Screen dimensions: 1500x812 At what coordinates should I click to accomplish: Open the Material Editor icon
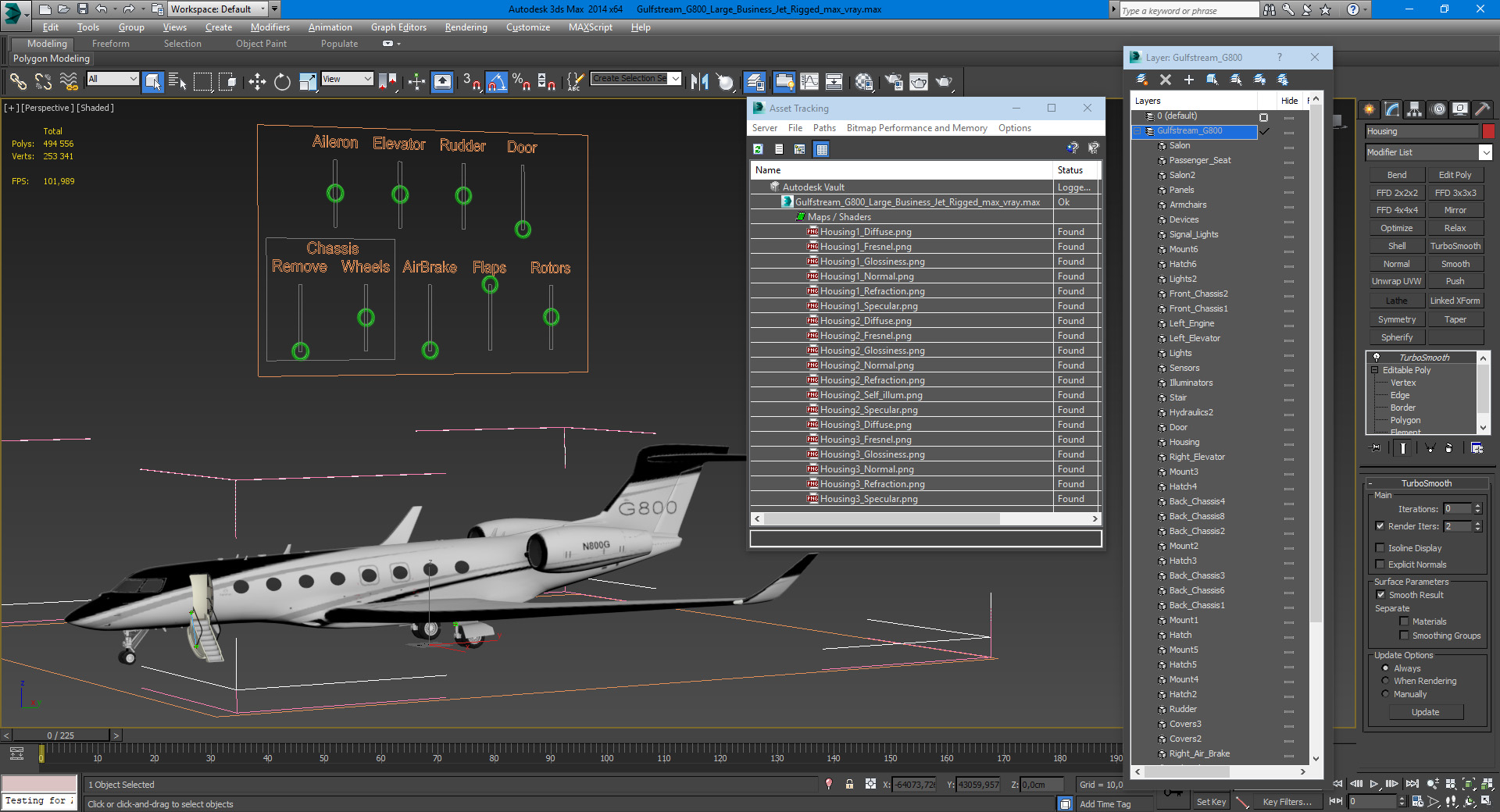tap(863, 81)
